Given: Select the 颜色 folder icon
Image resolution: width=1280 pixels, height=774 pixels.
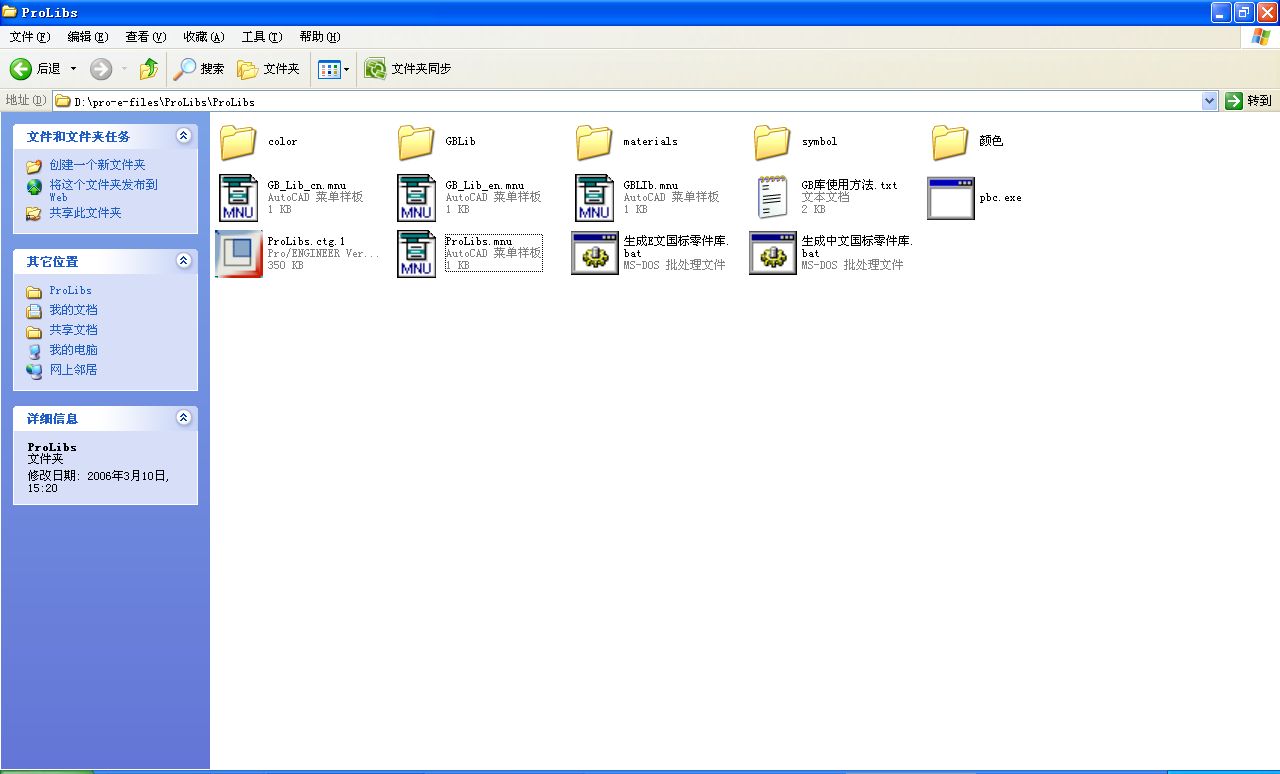Looking at the screenshot, I should [951, 142].
